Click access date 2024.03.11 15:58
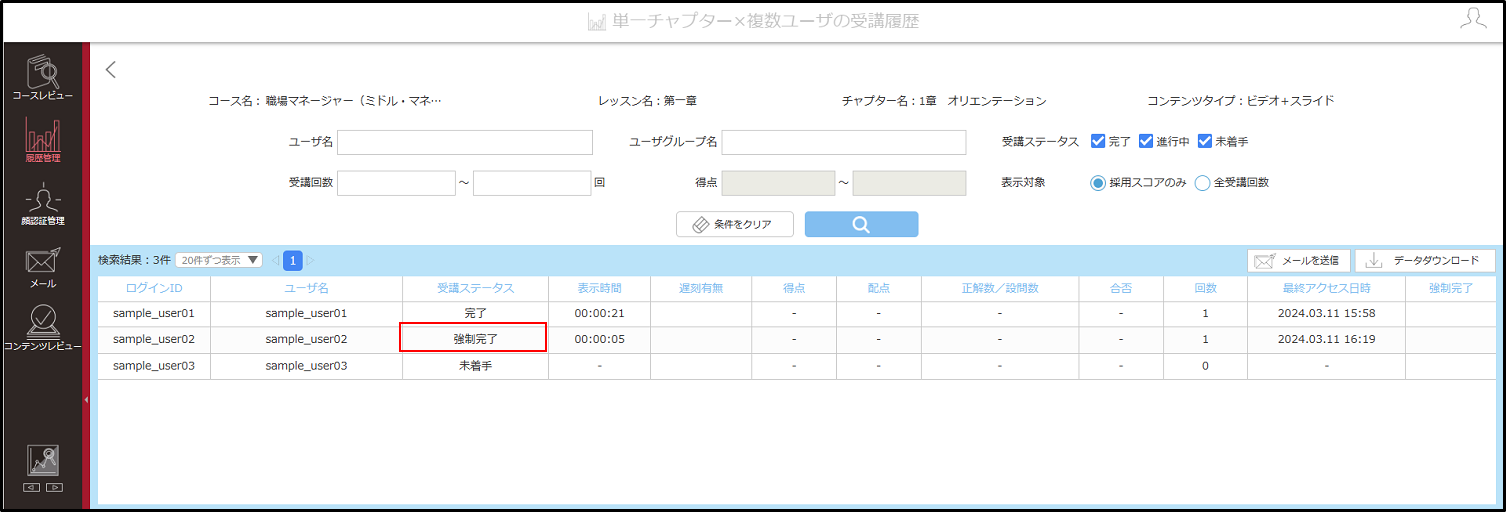 click(x=1326, y=313)
